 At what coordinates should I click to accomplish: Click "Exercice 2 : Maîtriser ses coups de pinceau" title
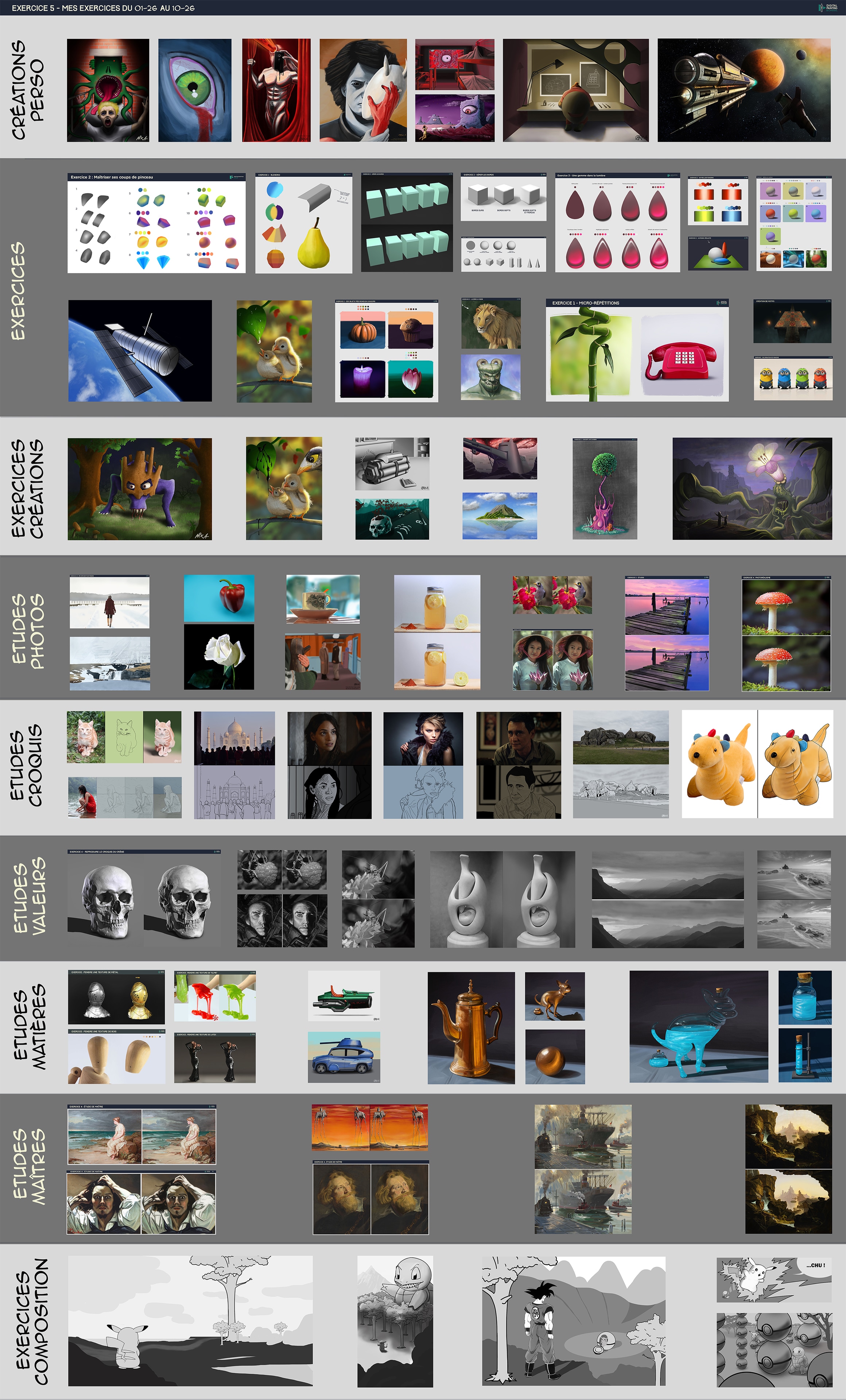coord(112,177)
